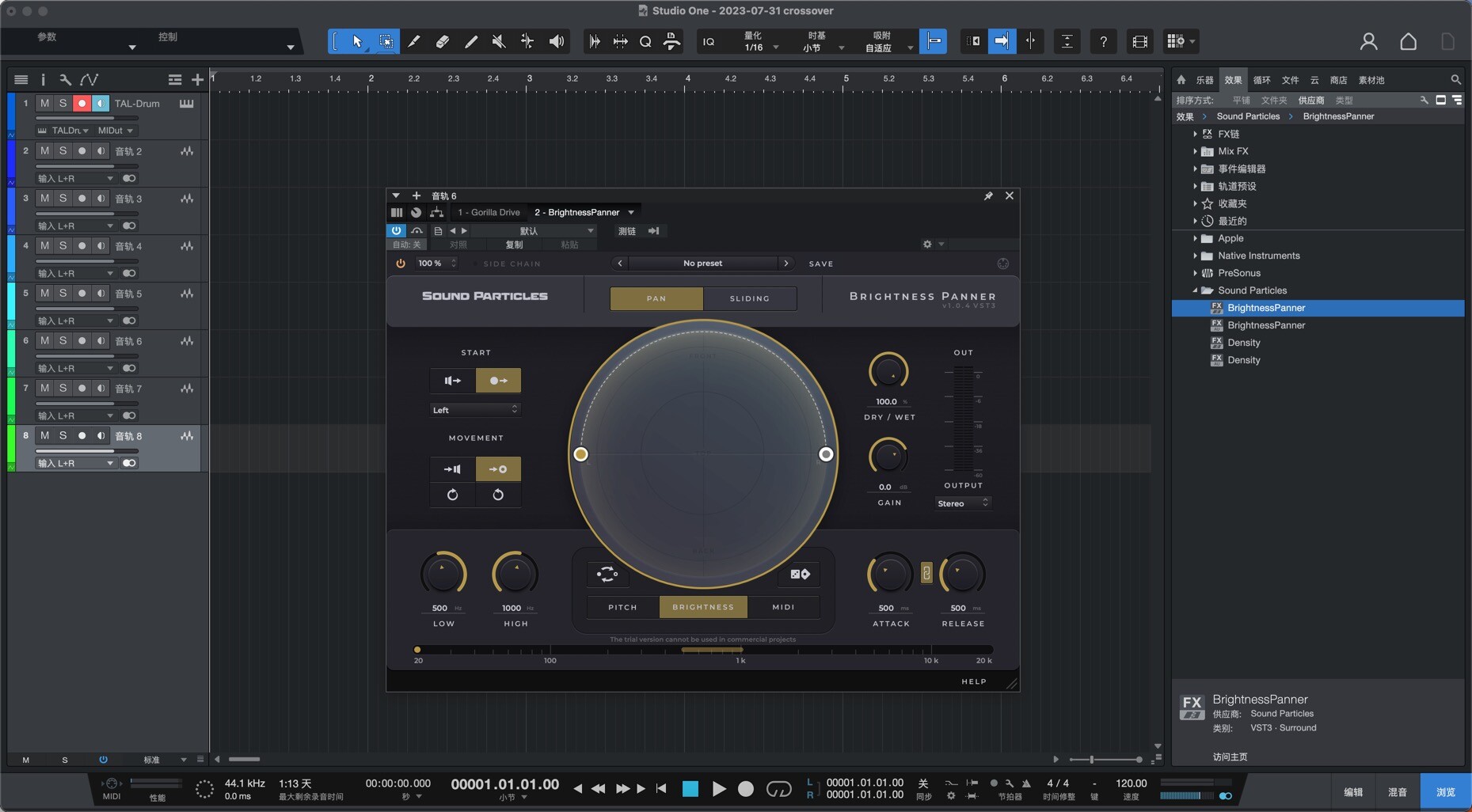Switch to Gorilla Drive insert tab
The height and width of the screenshot is (812, 1472).
489,212
